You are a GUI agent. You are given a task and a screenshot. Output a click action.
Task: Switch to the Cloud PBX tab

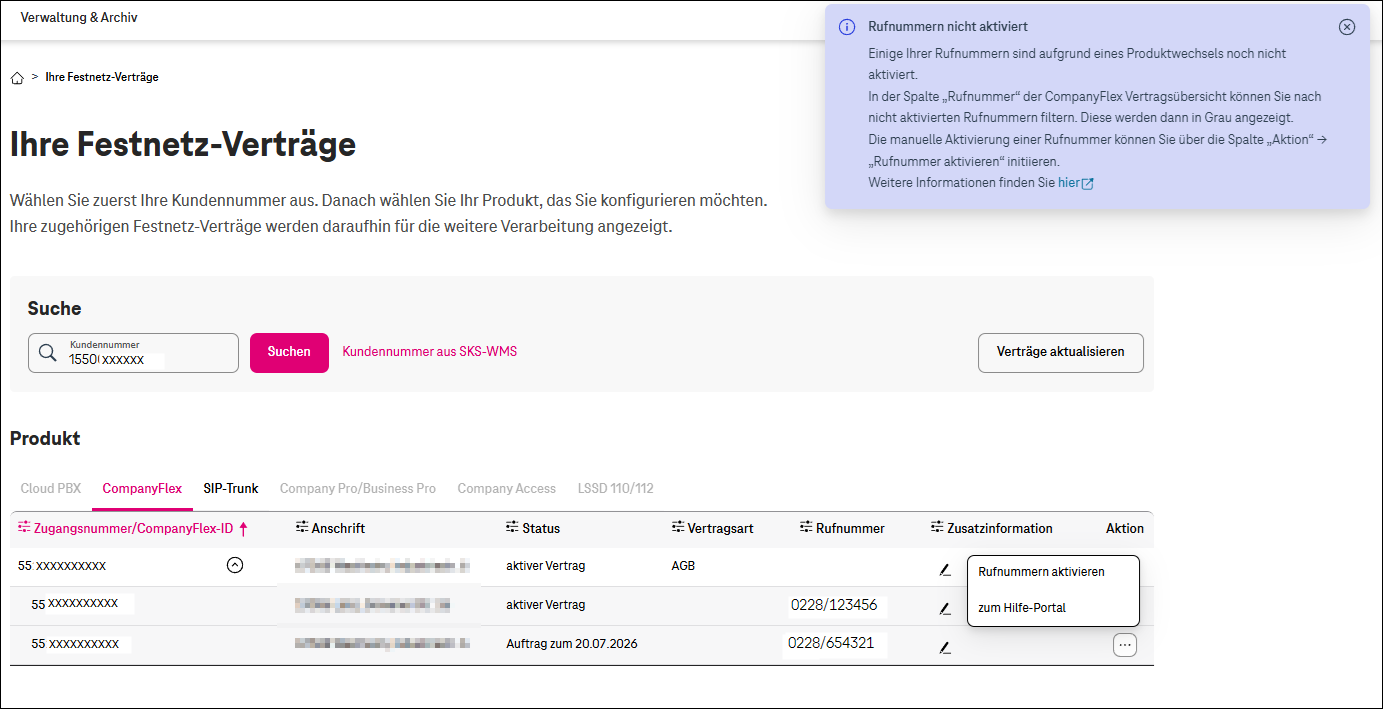click(51, 489)
